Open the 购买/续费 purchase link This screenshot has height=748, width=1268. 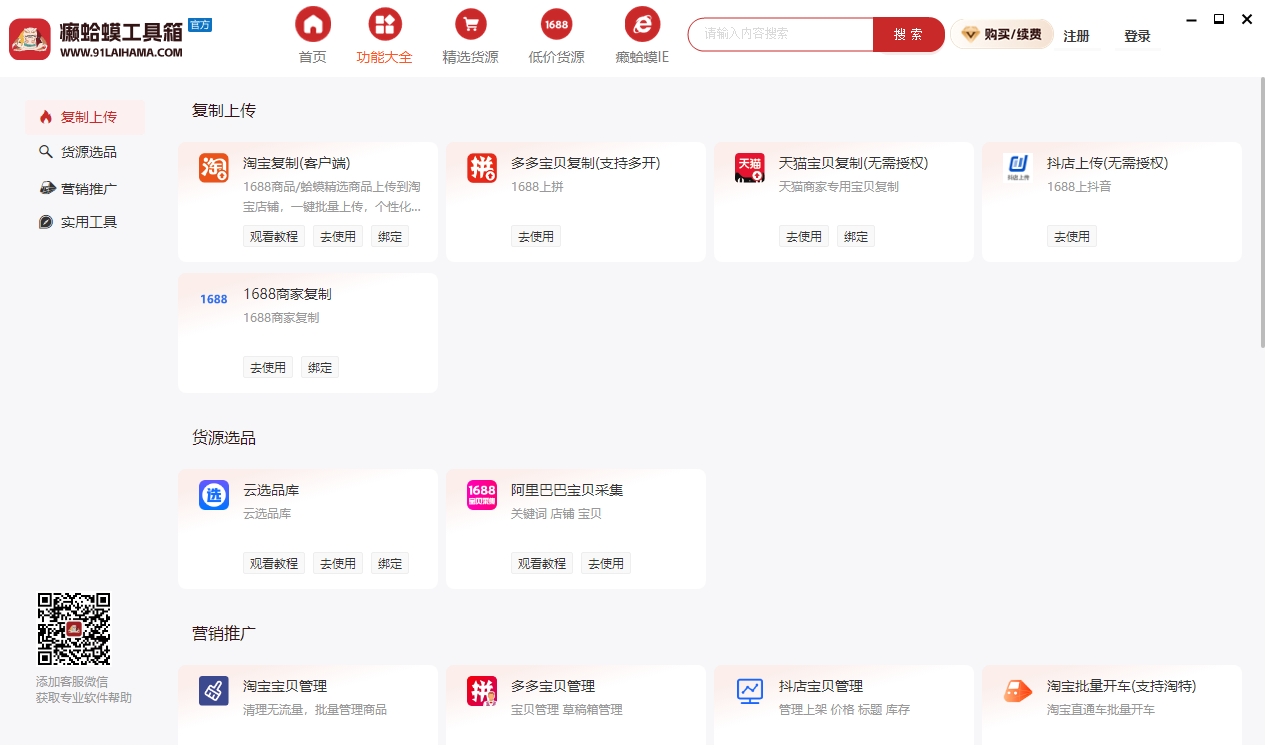pyautogui.click(x=1001, y=33)
